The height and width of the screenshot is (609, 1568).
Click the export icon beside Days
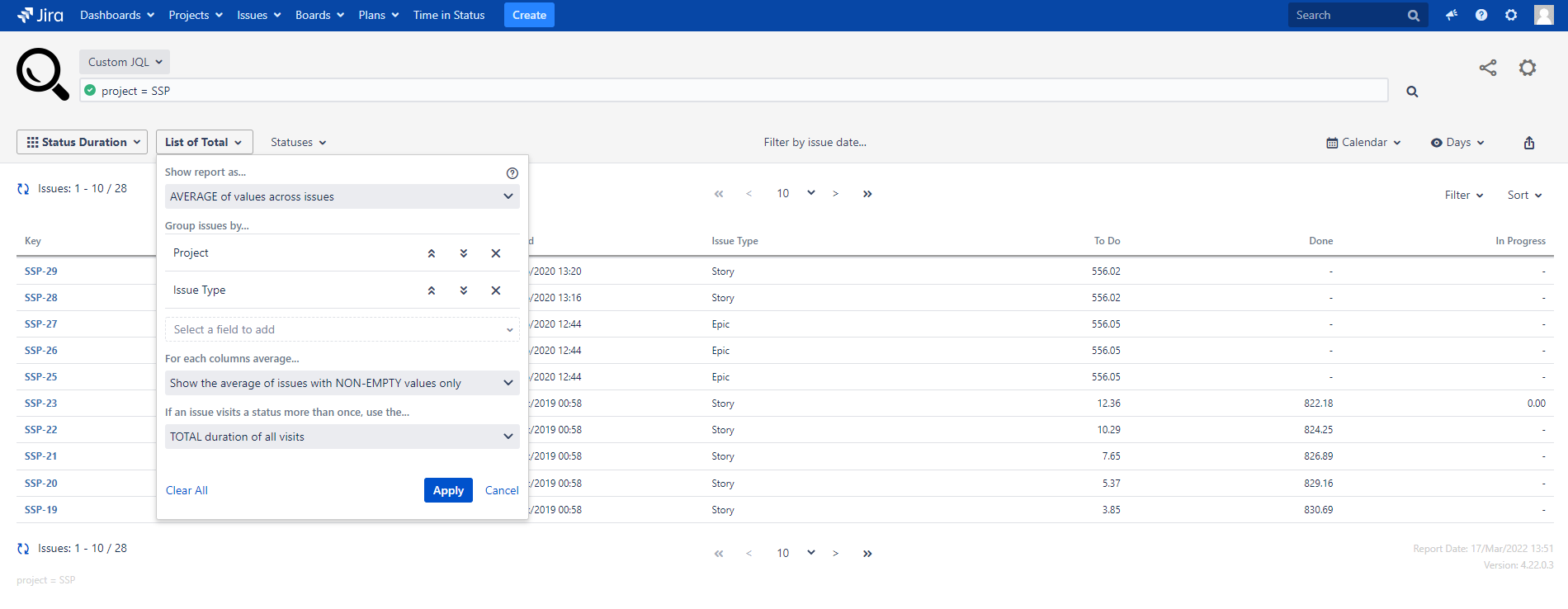(1528, 143)
